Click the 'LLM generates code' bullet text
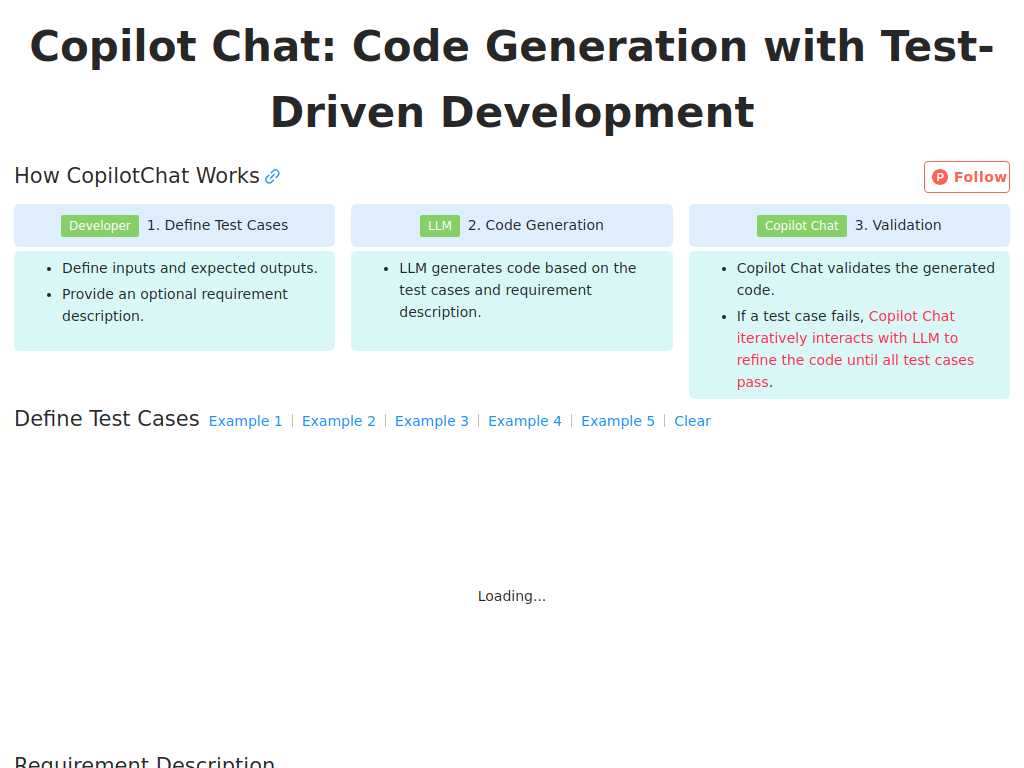 click(x=518, y=290)
